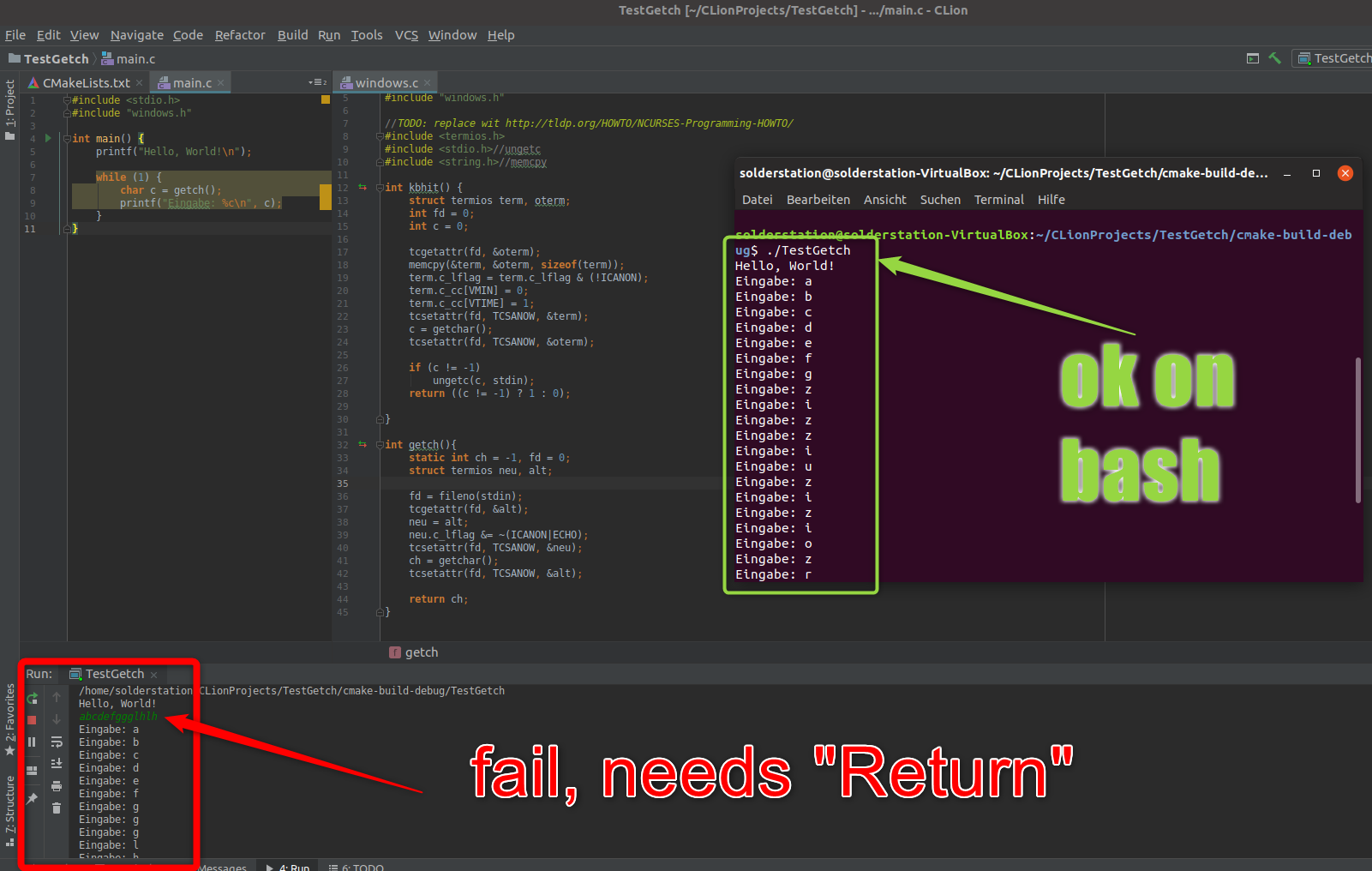Click the terminal window vertical scrollbar

tap(1358, 429)
